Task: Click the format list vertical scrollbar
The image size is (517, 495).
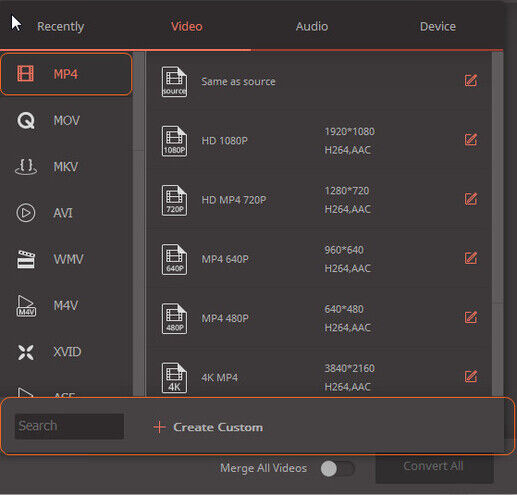Action: coord(138,223)
